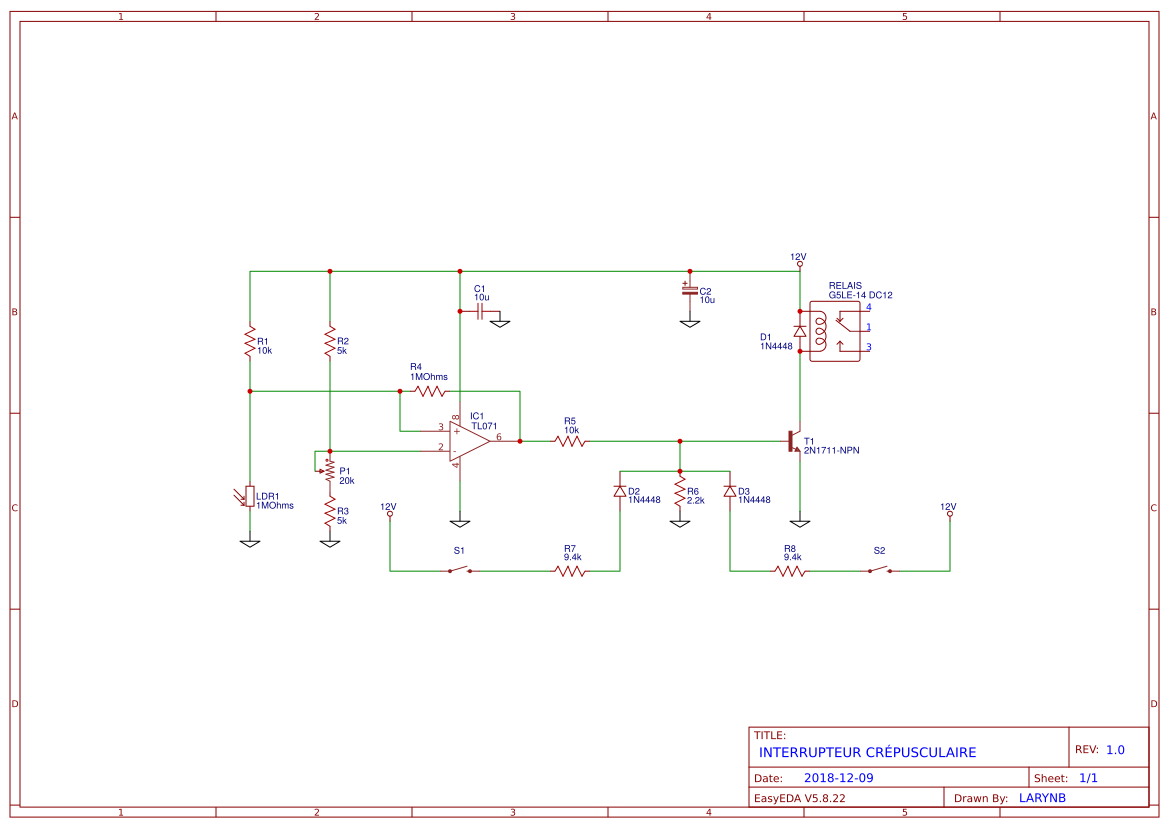
Task: Click the Sheet value 1/1
Action: click(1088, 777)
